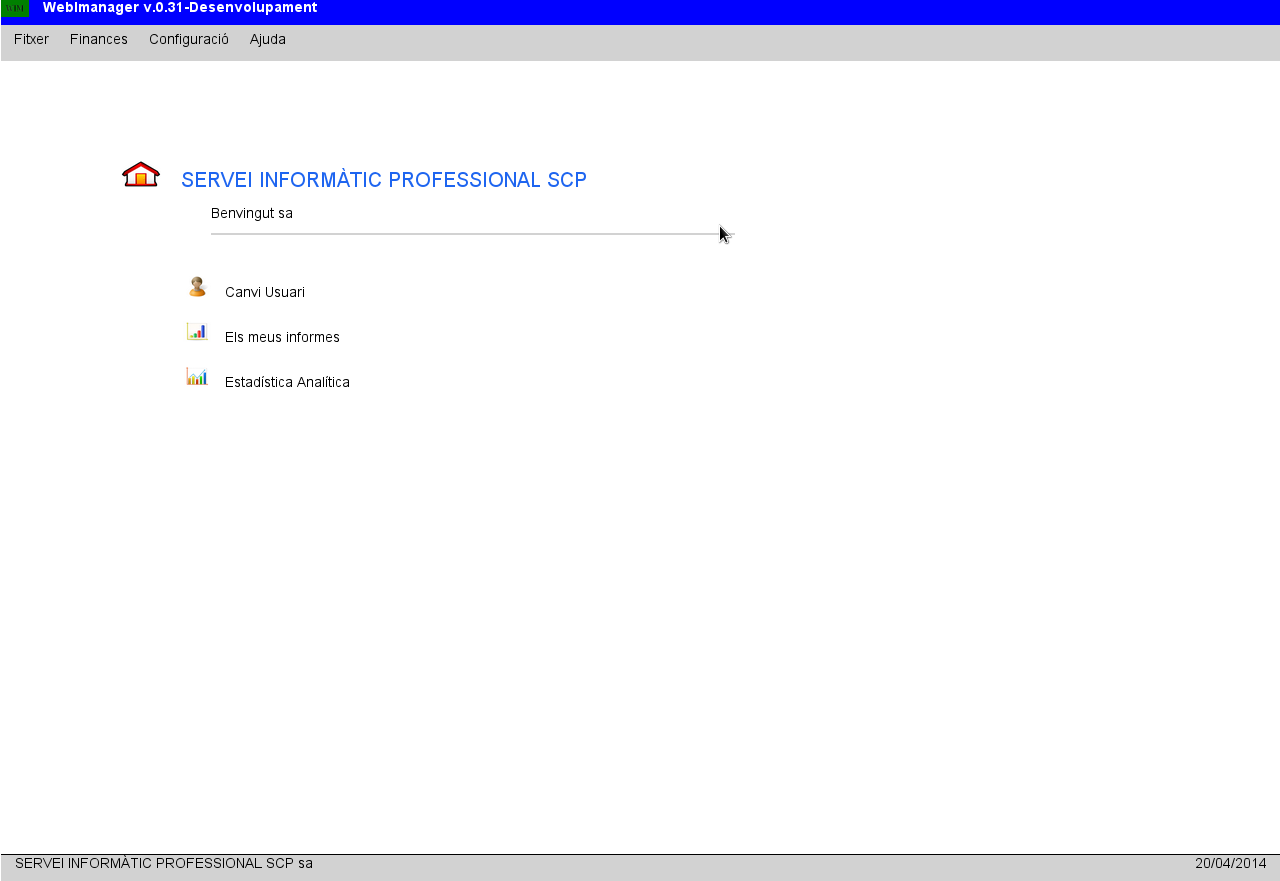Click the Canvi Usuari link
1280x881 pixels.
265,292
